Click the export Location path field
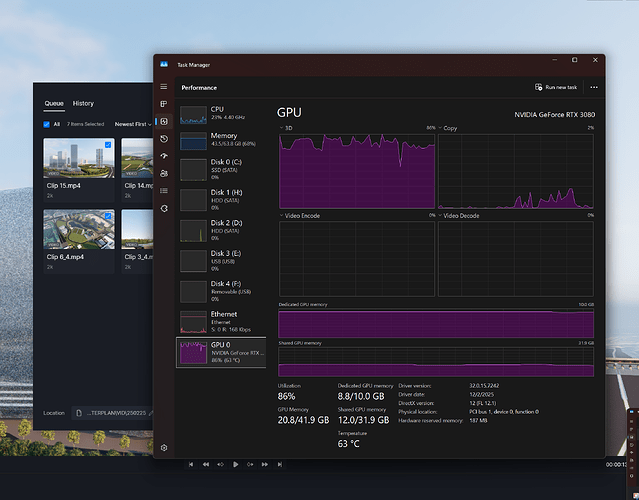This screenshot has width=639, height=500. tap(112, 413)
